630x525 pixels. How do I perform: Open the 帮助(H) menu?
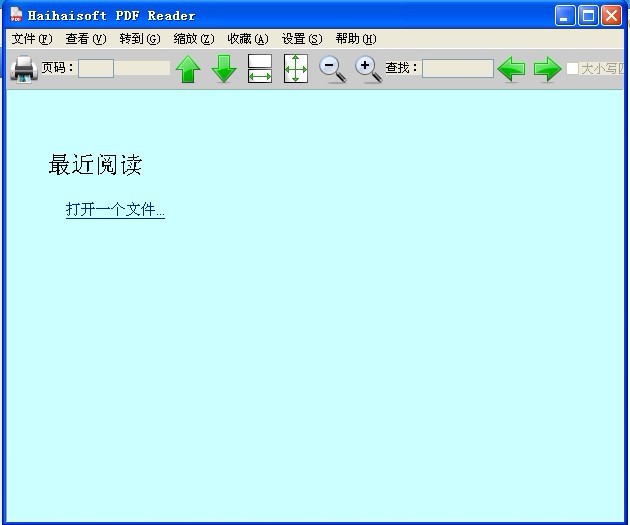click(356, 39)
